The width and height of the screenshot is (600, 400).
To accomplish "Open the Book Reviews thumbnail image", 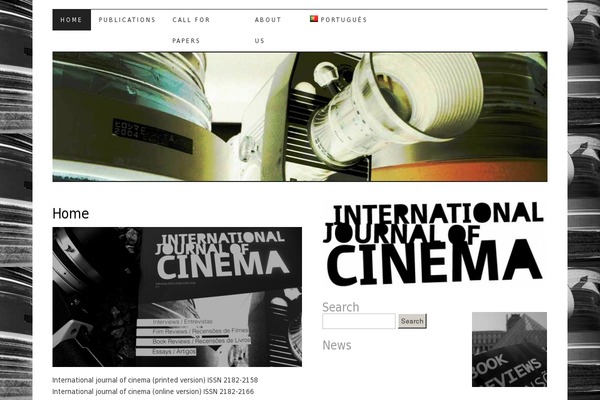I will 509,349.
